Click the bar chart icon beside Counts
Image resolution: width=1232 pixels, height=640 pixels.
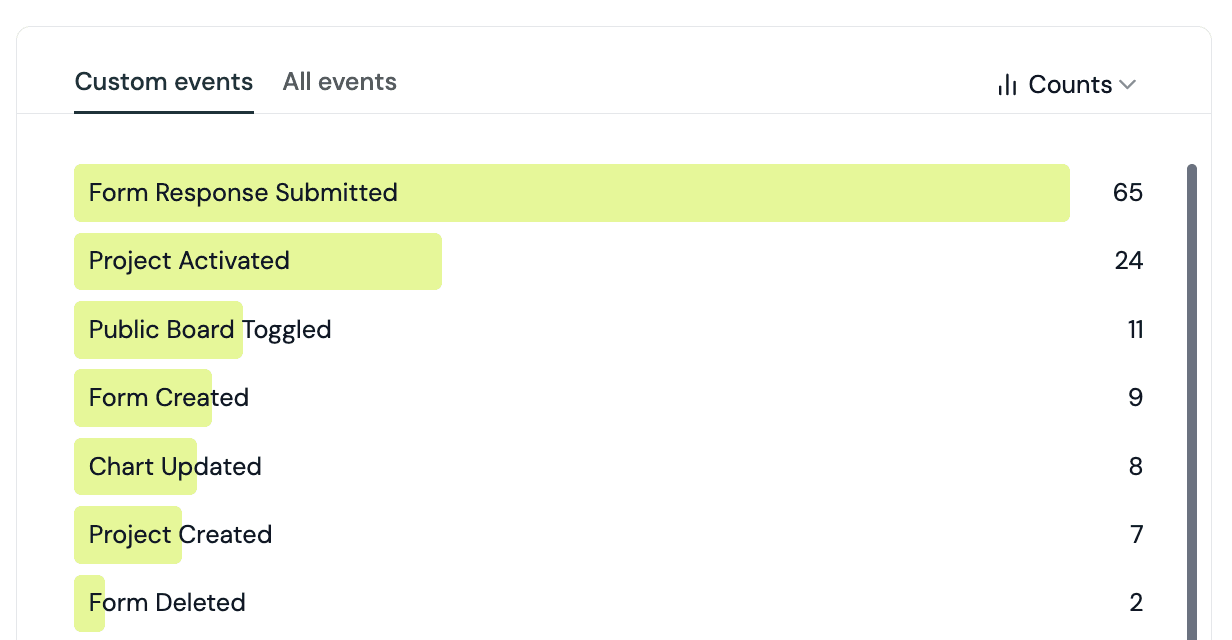[x=1007, y=85]
